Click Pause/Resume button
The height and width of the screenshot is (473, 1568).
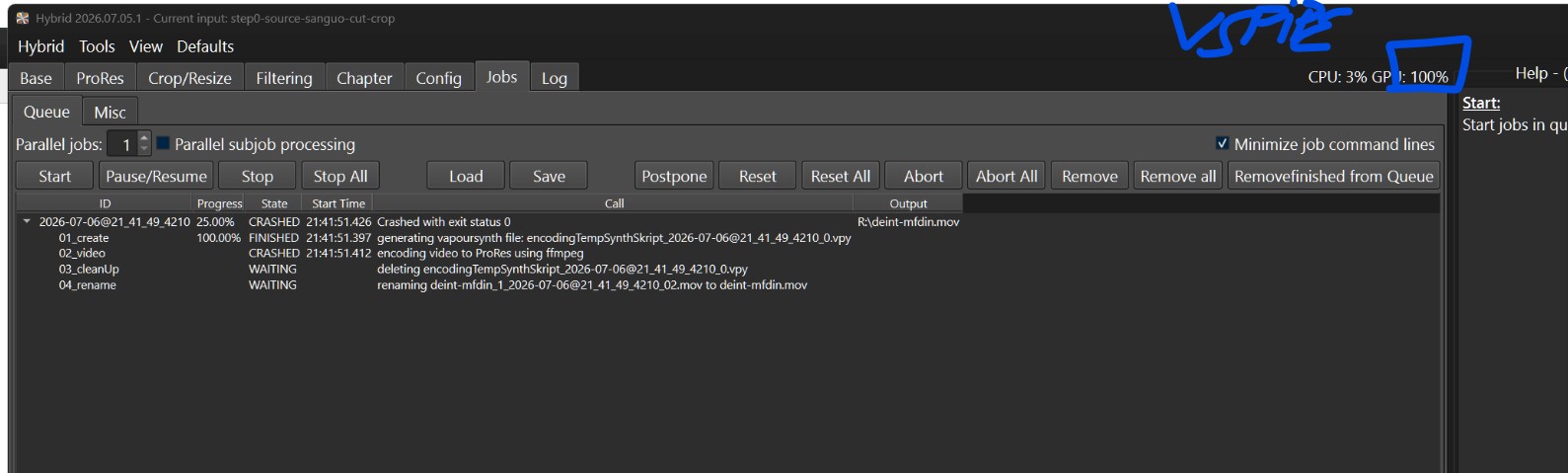156,176
